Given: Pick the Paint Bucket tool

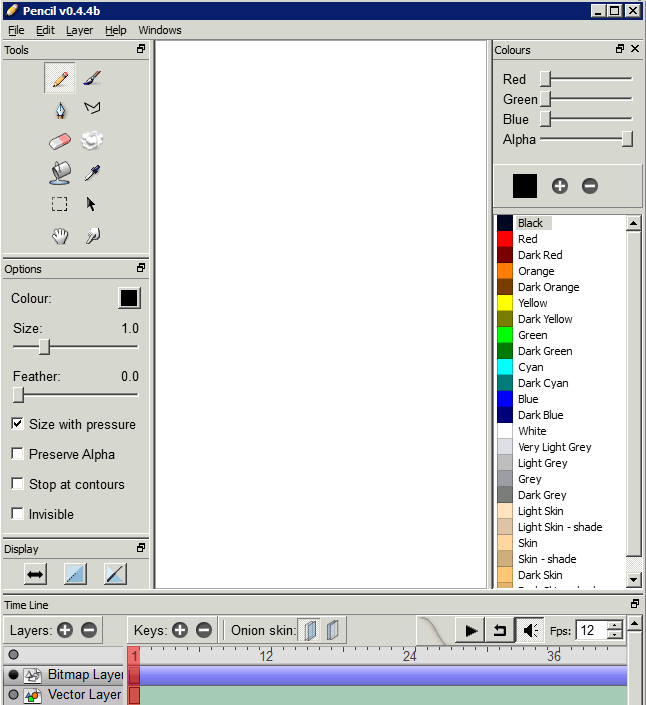Looking at the screenshot, I should coord(60,173).
